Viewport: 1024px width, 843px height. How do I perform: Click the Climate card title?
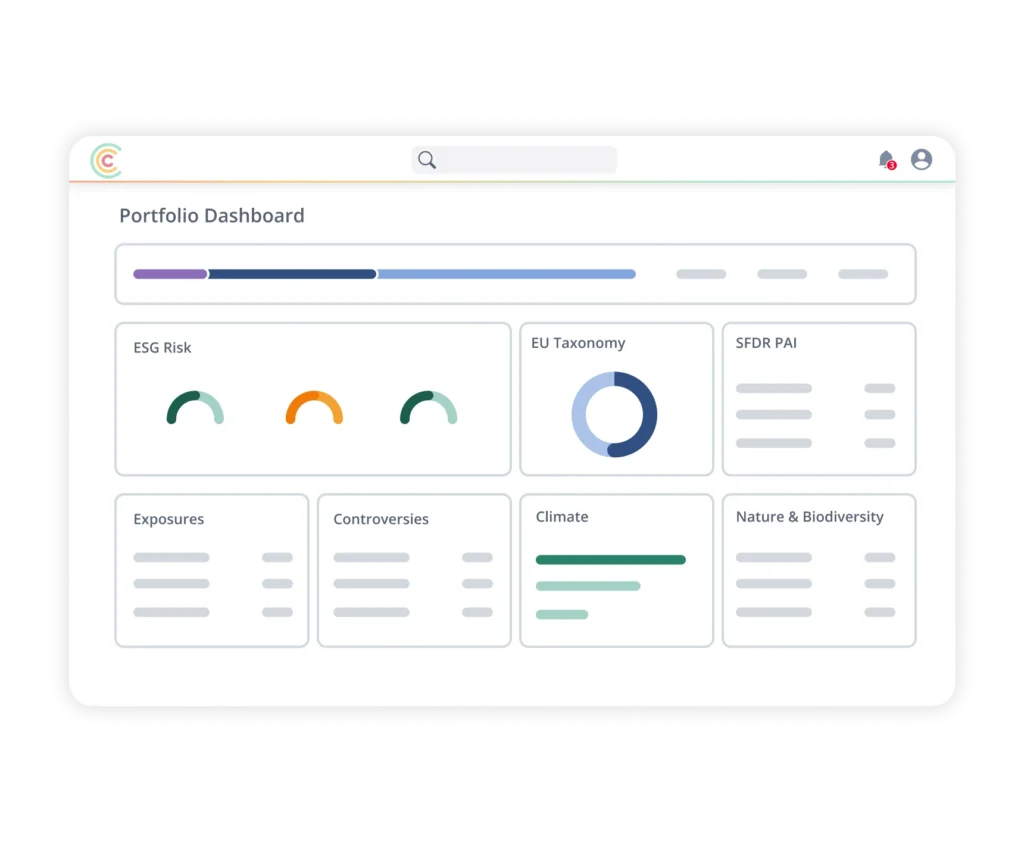(x=562, y=517)
